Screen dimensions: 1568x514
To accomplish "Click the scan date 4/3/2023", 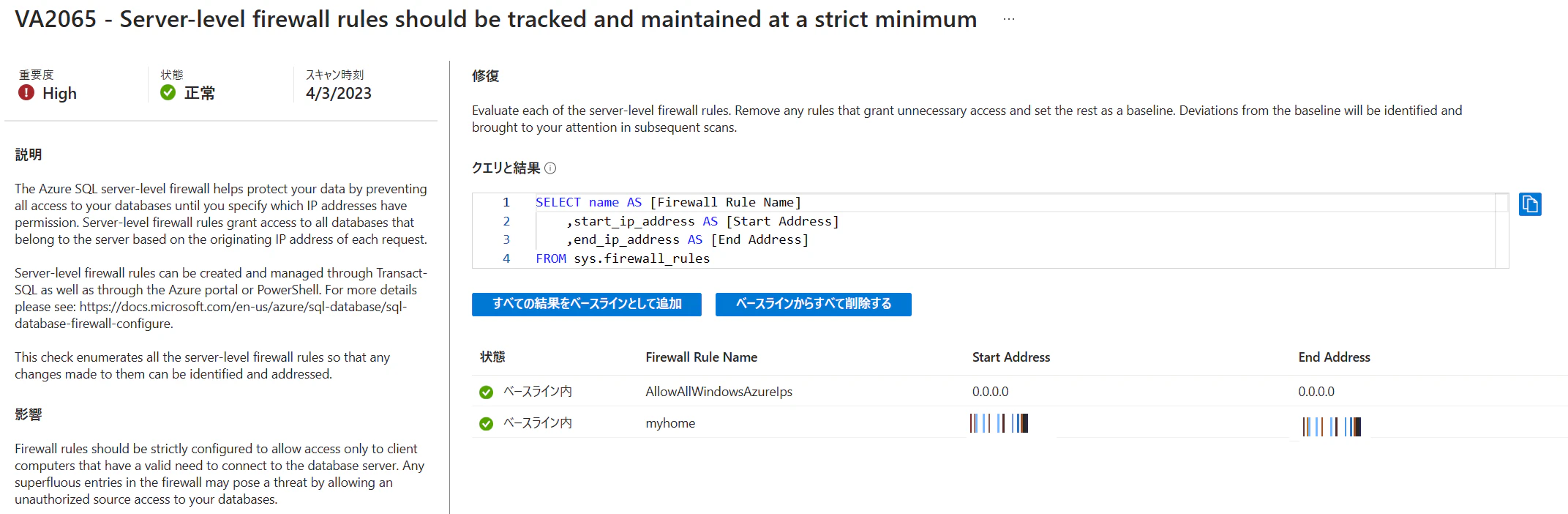I will (339, 94).
